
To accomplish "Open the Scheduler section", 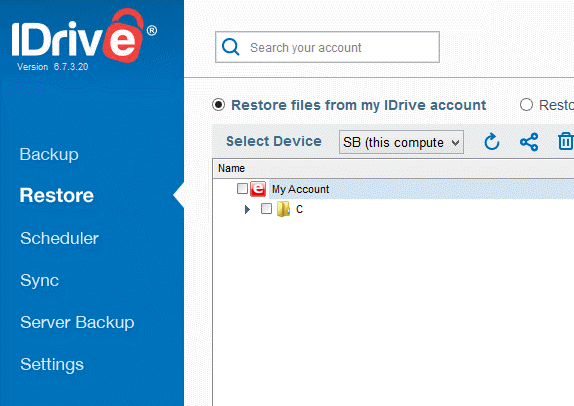I will tap(59, 238).
